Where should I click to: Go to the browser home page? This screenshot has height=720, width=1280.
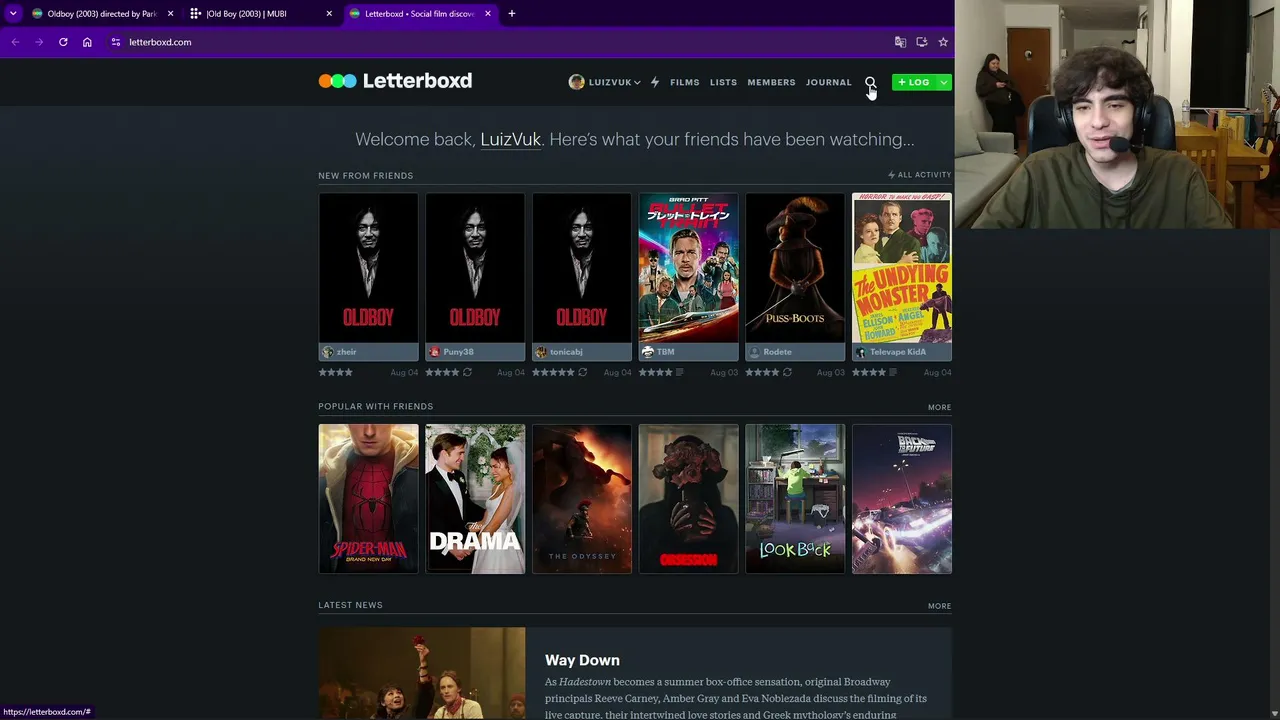(87, 42)
